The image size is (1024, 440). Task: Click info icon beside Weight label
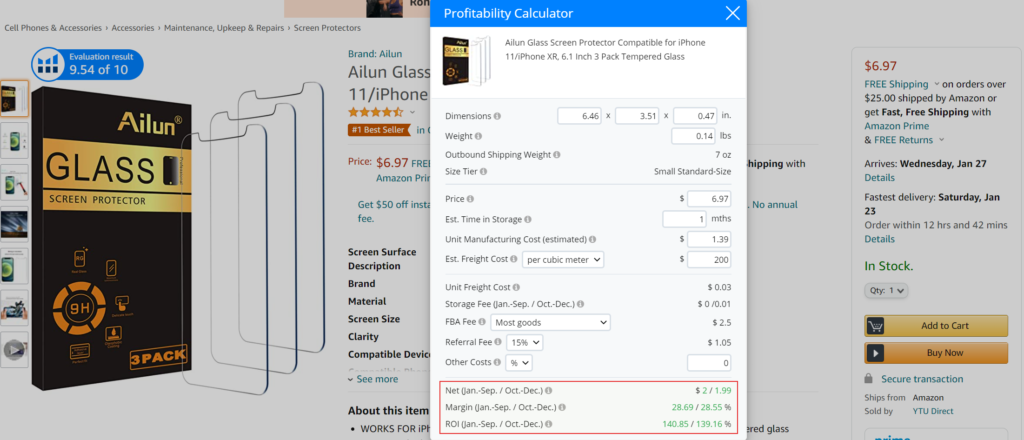click(x=478, y=136)
